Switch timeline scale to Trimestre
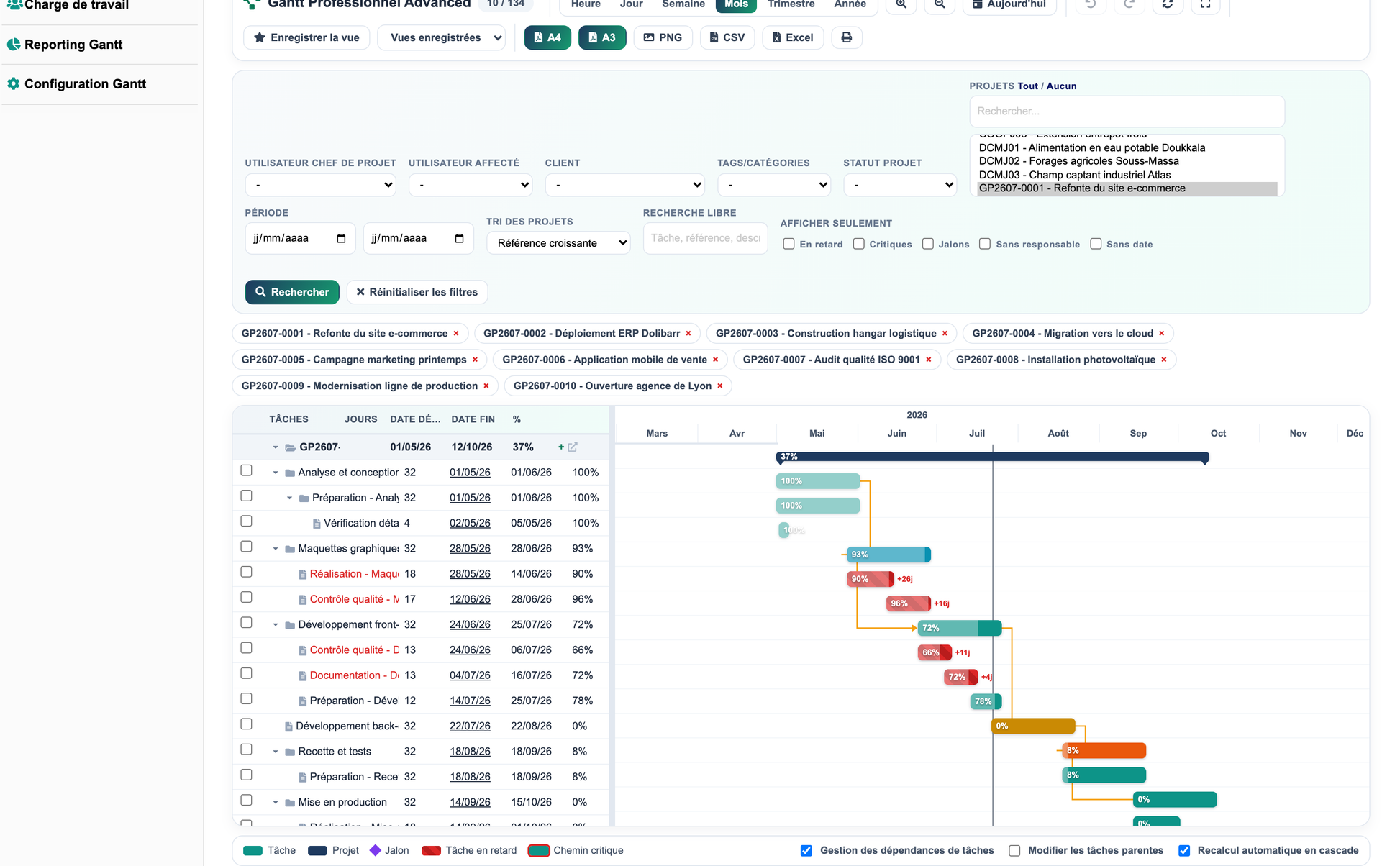This screenshot has height=866, width=1400. [791, 4]
